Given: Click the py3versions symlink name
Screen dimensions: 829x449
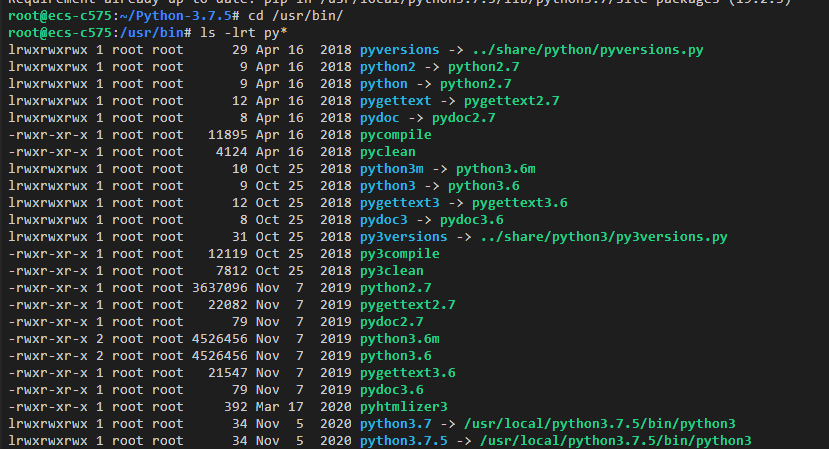Looking at the screenshot, I should (x=403, y=236).
